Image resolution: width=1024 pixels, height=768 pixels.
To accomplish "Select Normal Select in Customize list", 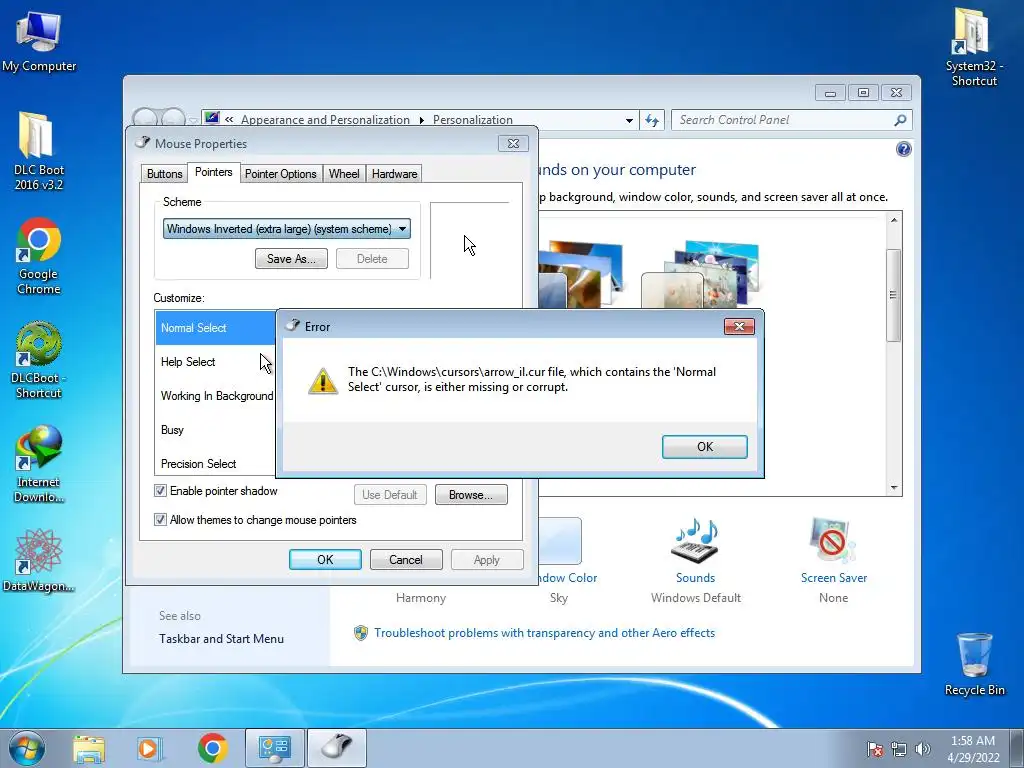I will (215, 328).
